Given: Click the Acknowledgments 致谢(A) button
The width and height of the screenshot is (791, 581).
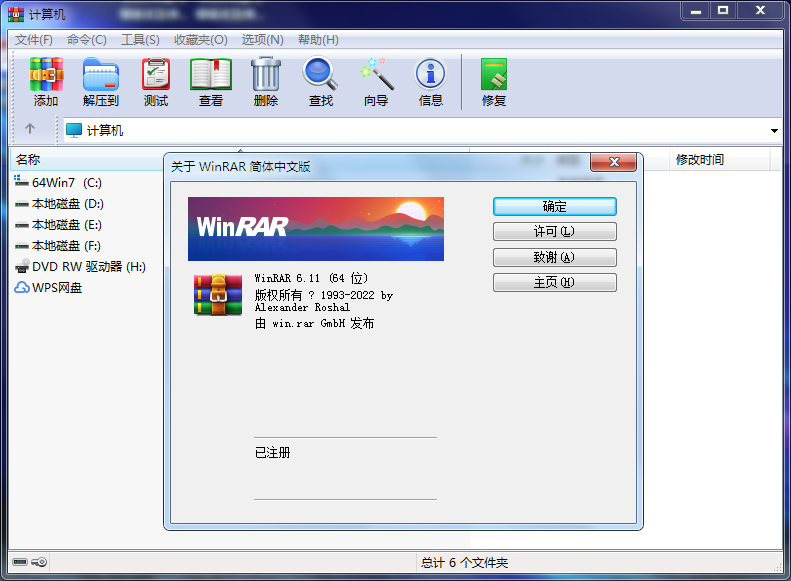Looking at the screenshot, I should pos(555,257).
